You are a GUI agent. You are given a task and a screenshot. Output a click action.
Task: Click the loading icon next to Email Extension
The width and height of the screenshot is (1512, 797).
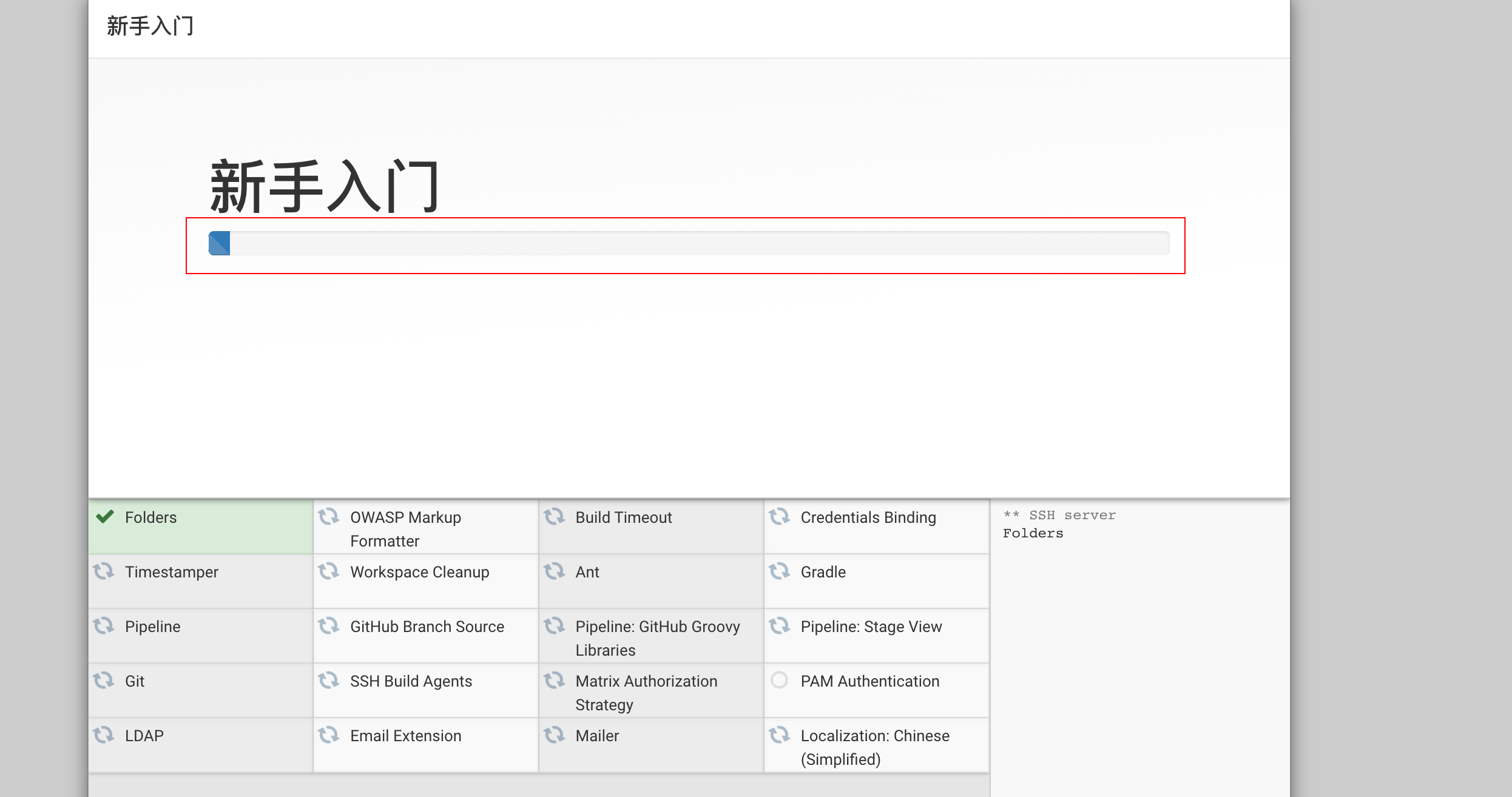coord(329,735)
